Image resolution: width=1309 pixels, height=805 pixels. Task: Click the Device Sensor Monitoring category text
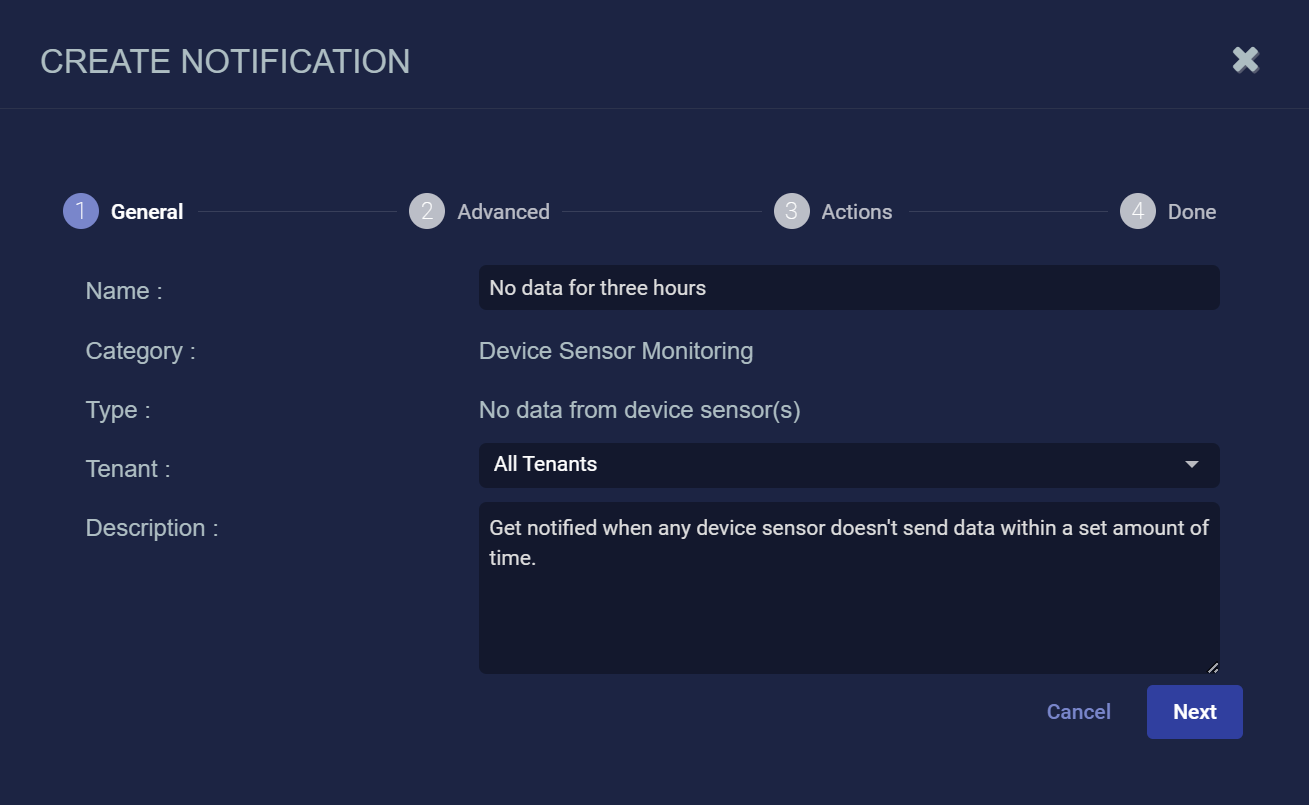pos(616,351)
